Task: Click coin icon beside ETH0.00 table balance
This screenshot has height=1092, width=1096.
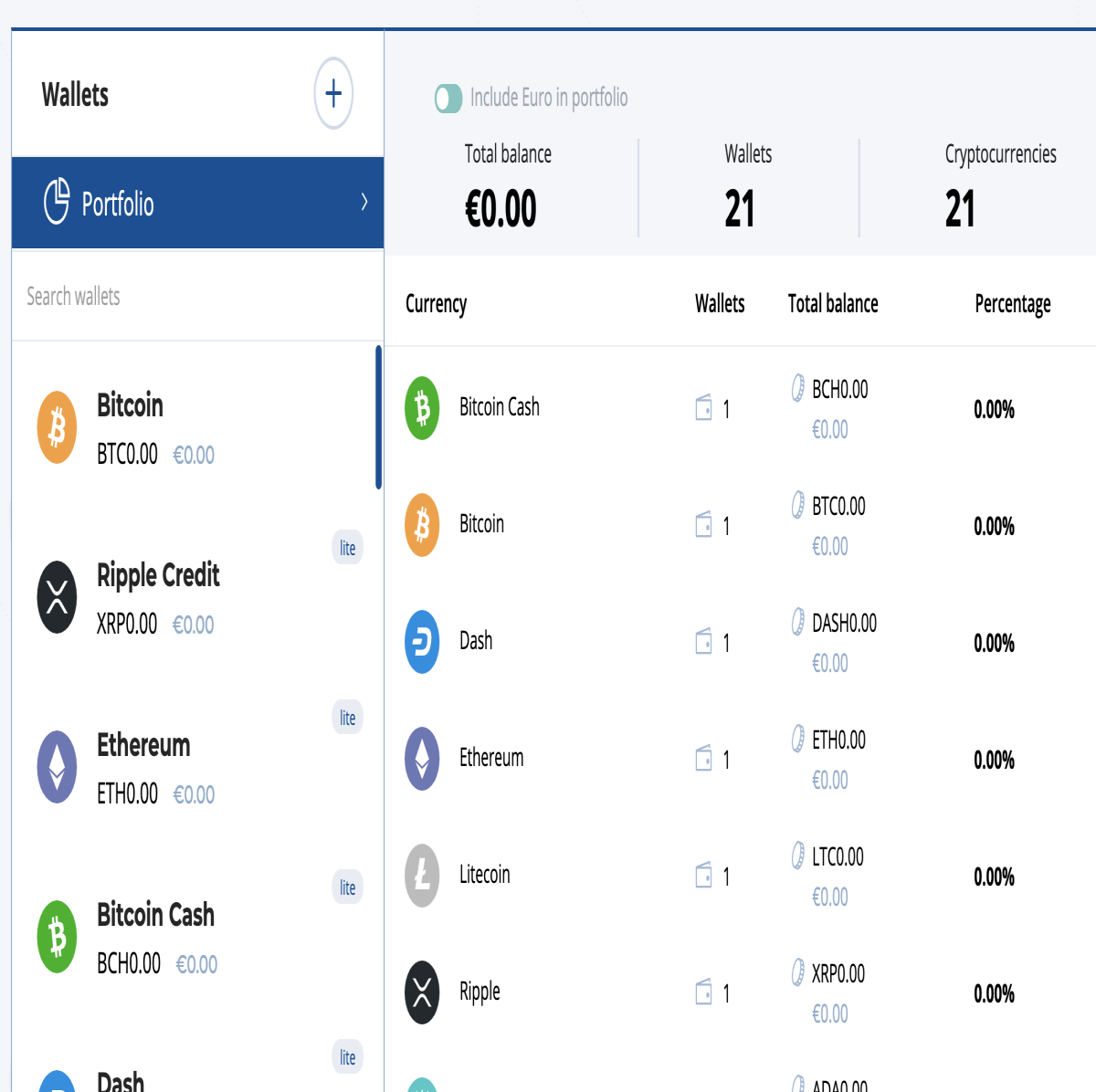Action: pyautogui.click(x=797, y=739)
